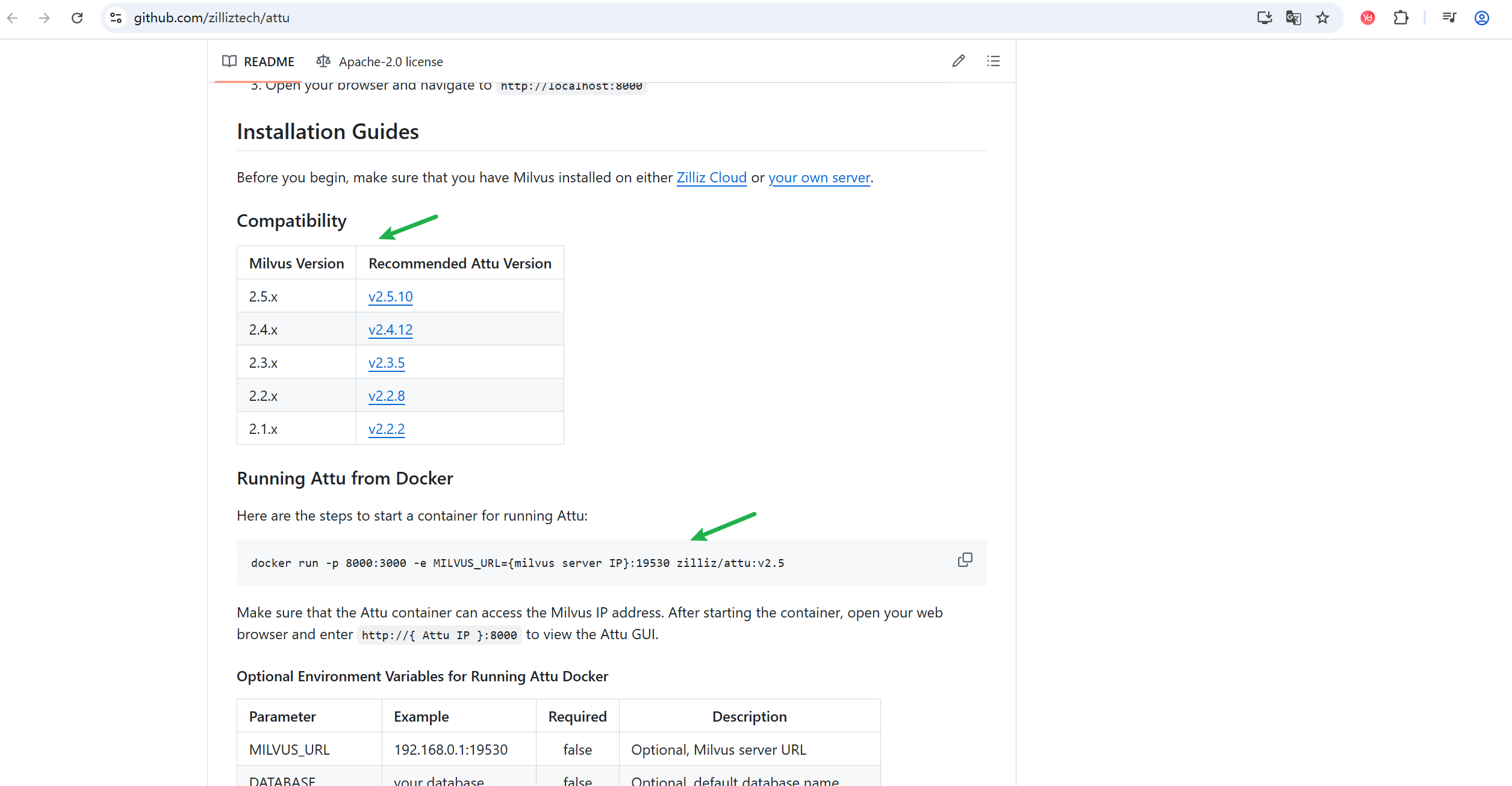This screenshot has width=1512, height=786.
Task: Open the Chrome profile avatar icon
Action: 1482,18
